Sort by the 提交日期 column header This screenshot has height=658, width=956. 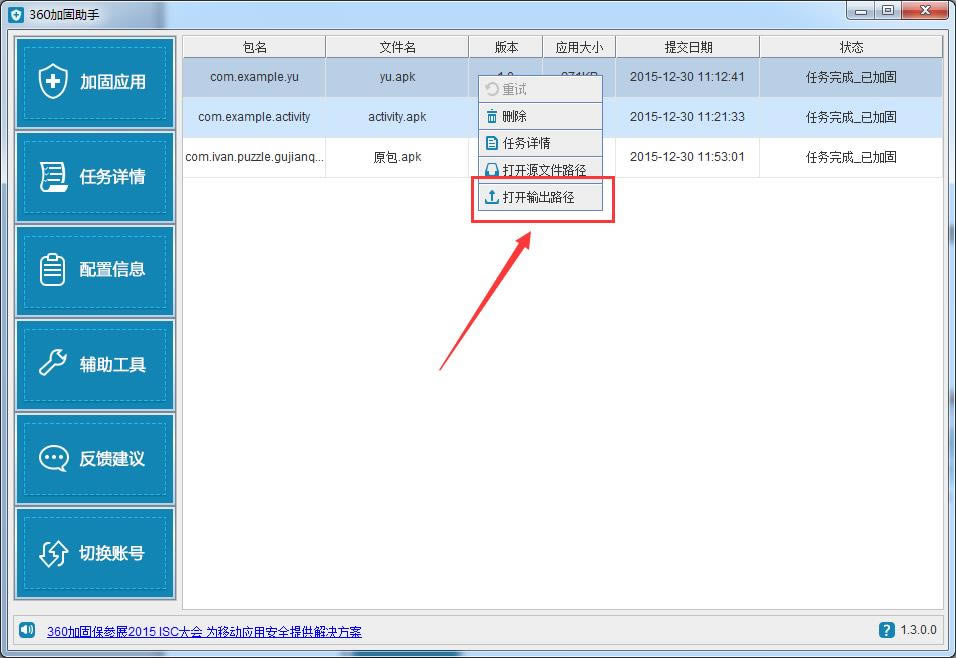coord(688,47)
